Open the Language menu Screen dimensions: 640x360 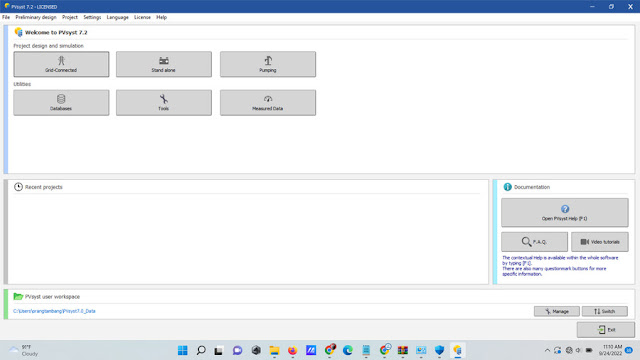(118, 17)
